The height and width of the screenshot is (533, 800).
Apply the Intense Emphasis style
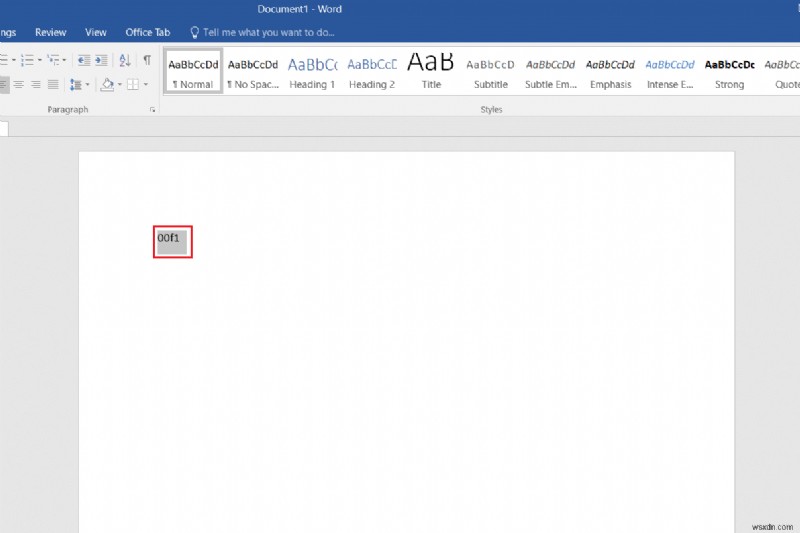(670, 71)
